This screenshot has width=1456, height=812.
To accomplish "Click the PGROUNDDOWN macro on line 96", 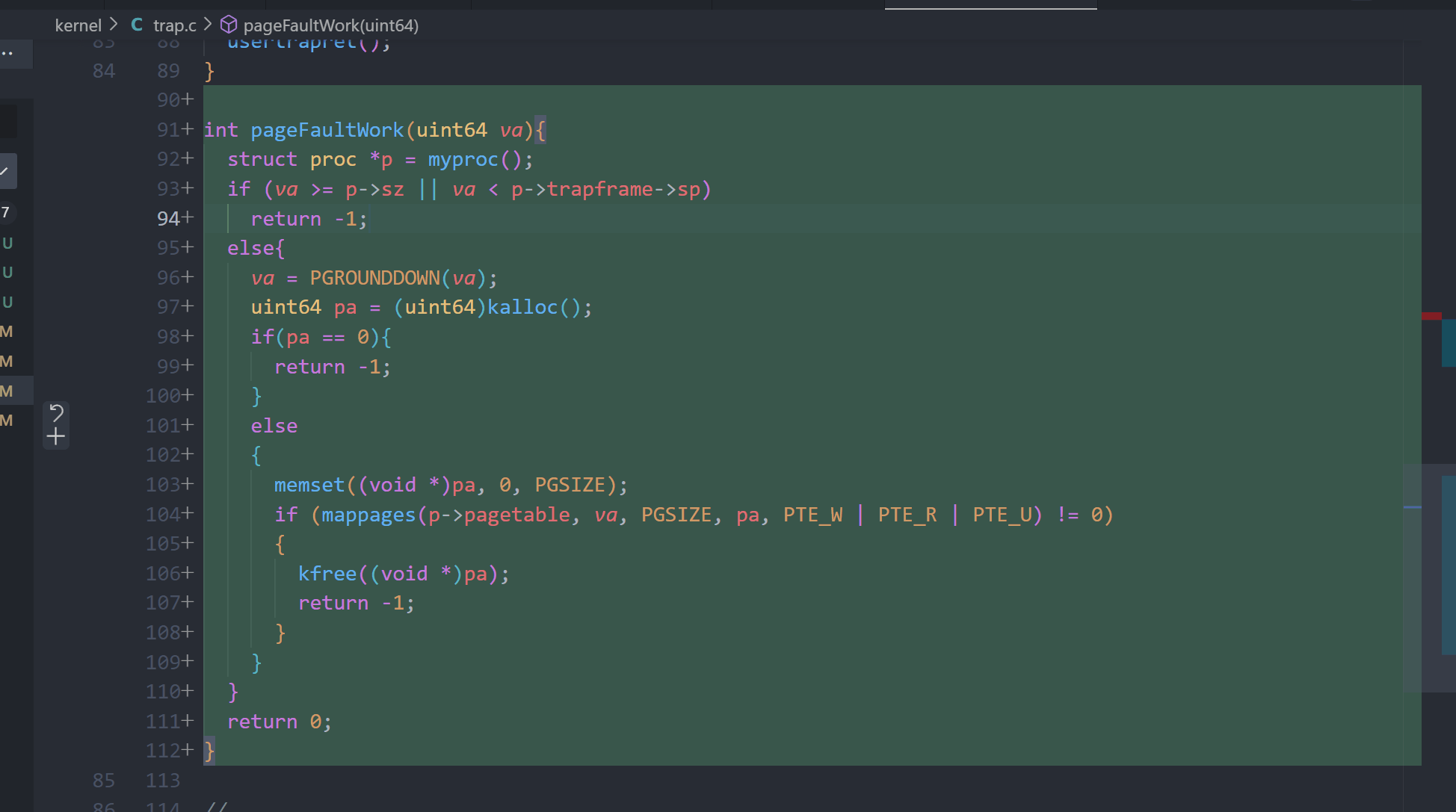I will pyautogui.click(x=374, y=278).
